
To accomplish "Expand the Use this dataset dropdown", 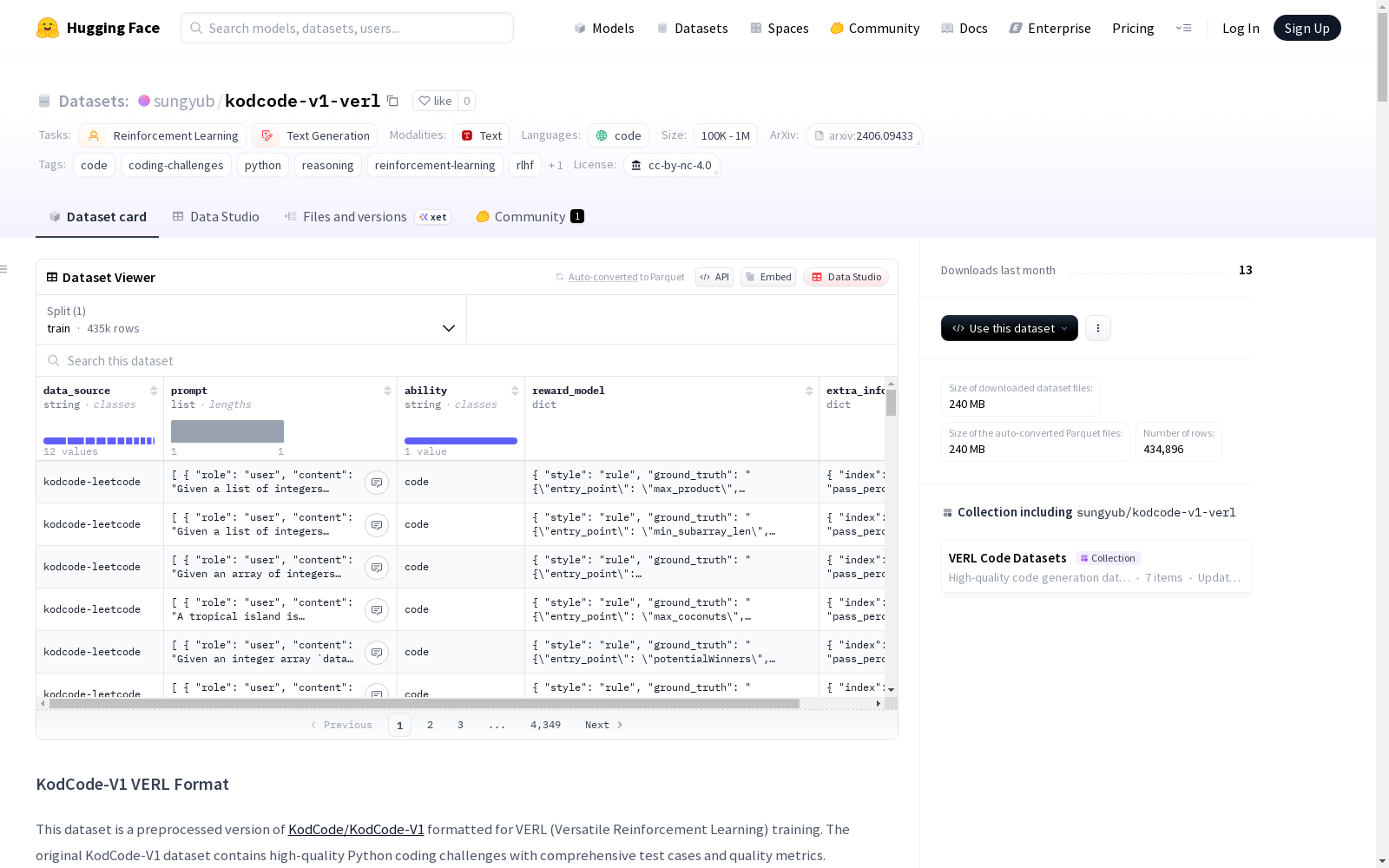I will (x=1010, y=328).
